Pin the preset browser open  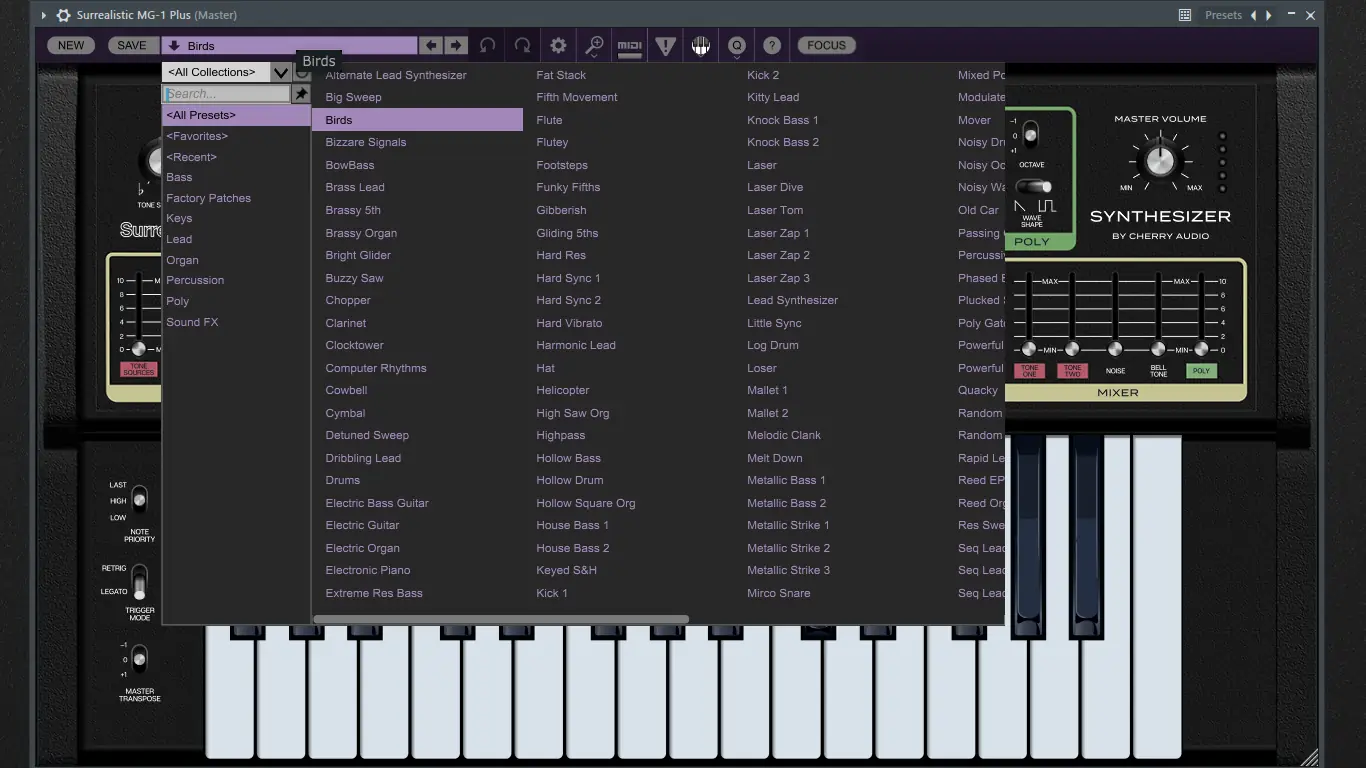tap(300, 94)
